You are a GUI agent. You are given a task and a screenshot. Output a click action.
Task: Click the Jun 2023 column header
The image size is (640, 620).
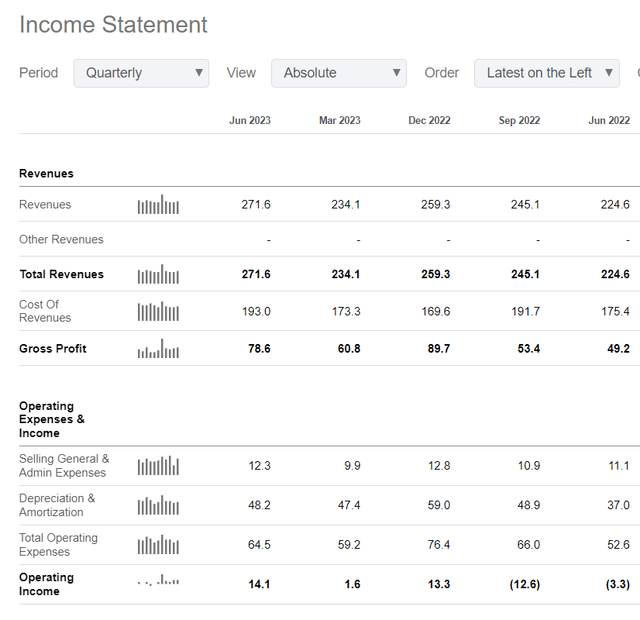[250, 120]
